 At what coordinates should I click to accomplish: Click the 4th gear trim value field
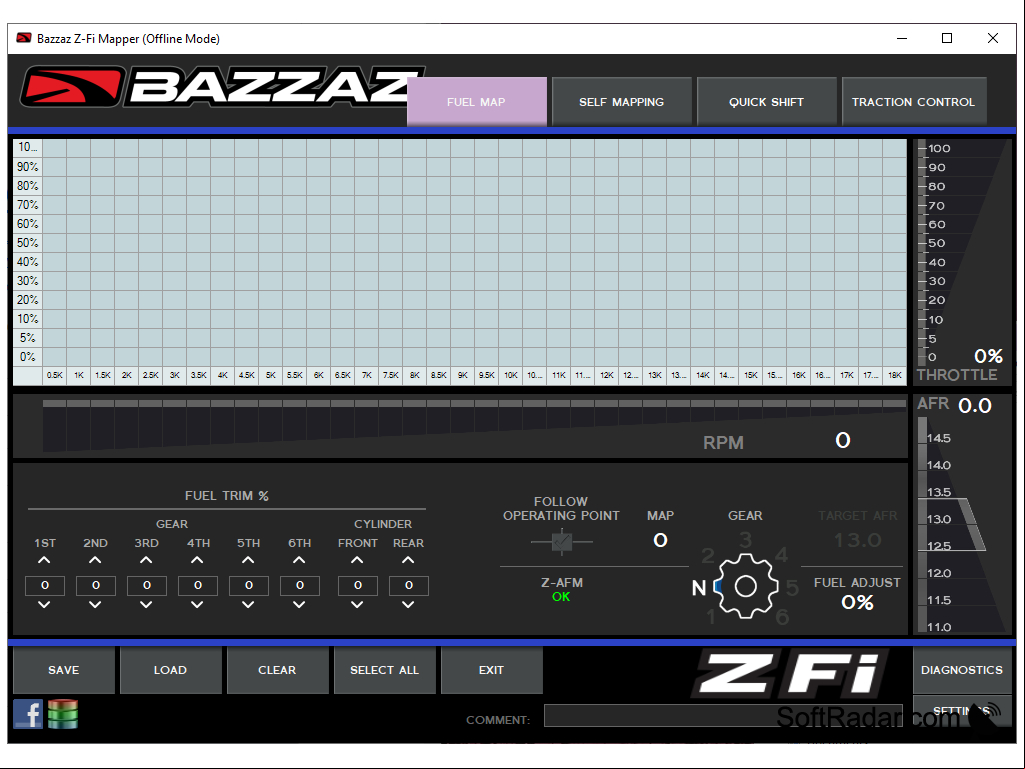point(198,585)
